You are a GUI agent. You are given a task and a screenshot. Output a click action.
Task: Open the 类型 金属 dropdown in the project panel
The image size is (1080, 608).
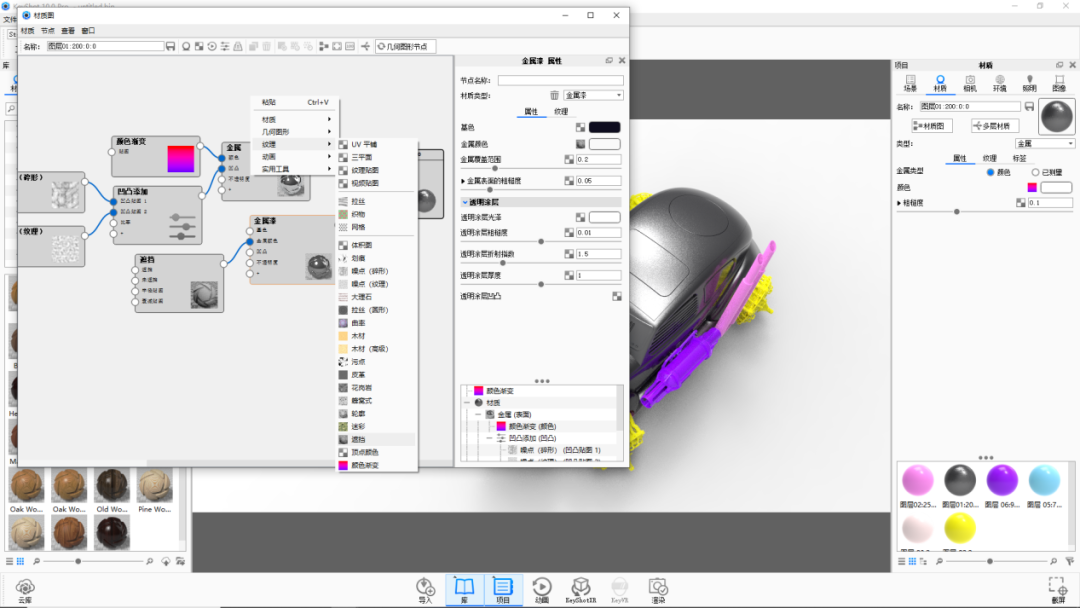[1045, 143]
